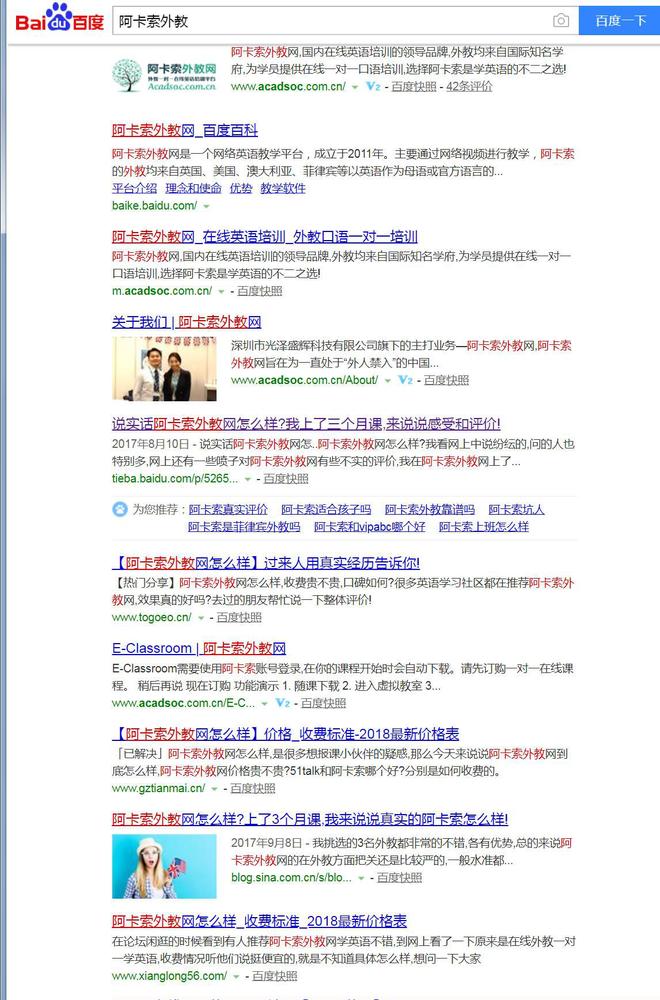
Task: Click the 百度一下 search button
Action: (x=619, y=20)
